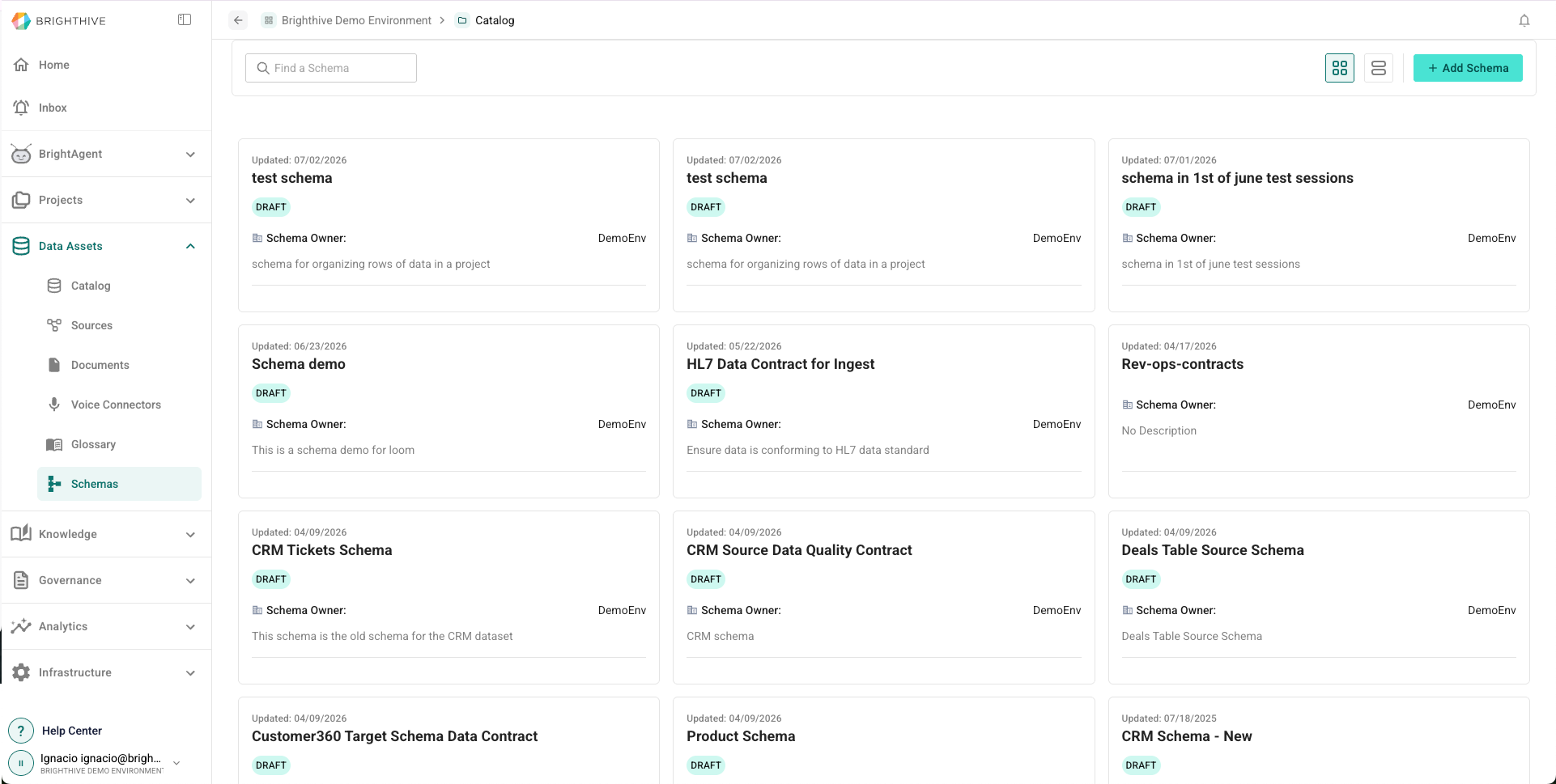Image resolution: width=1556 pixels, height=784 pixels.
Task: Click the Data Assets database icon
Action: tap(22, 246)
